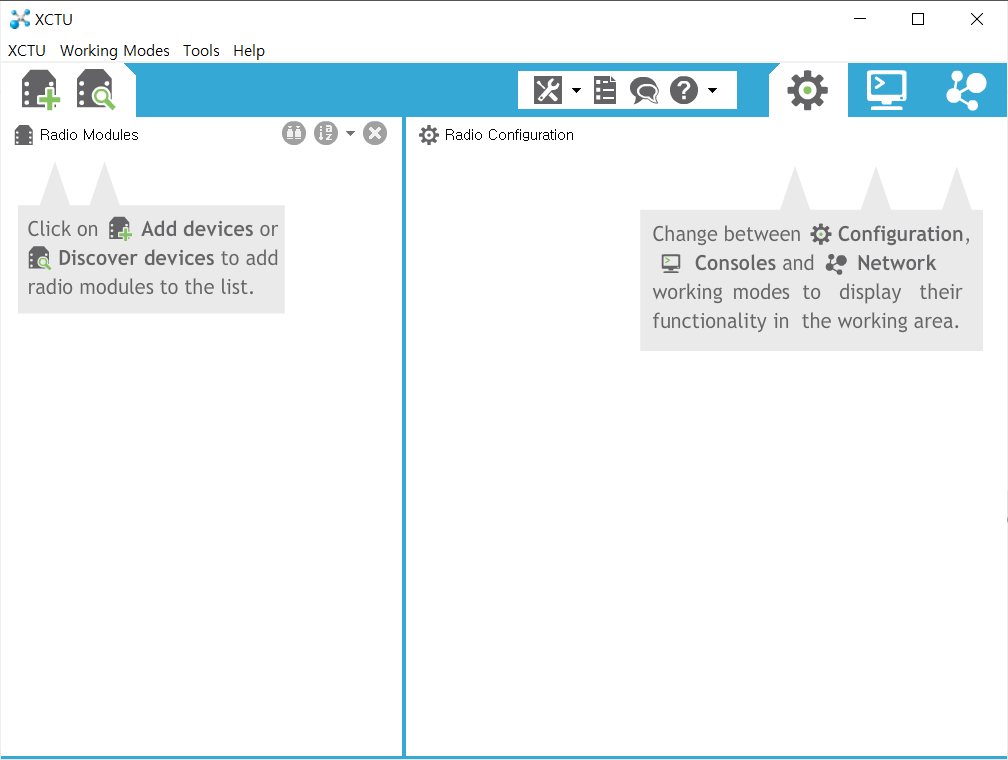Click the remove all modules X icon
This screenshot has width=1008, height=760.
[375, 133]
